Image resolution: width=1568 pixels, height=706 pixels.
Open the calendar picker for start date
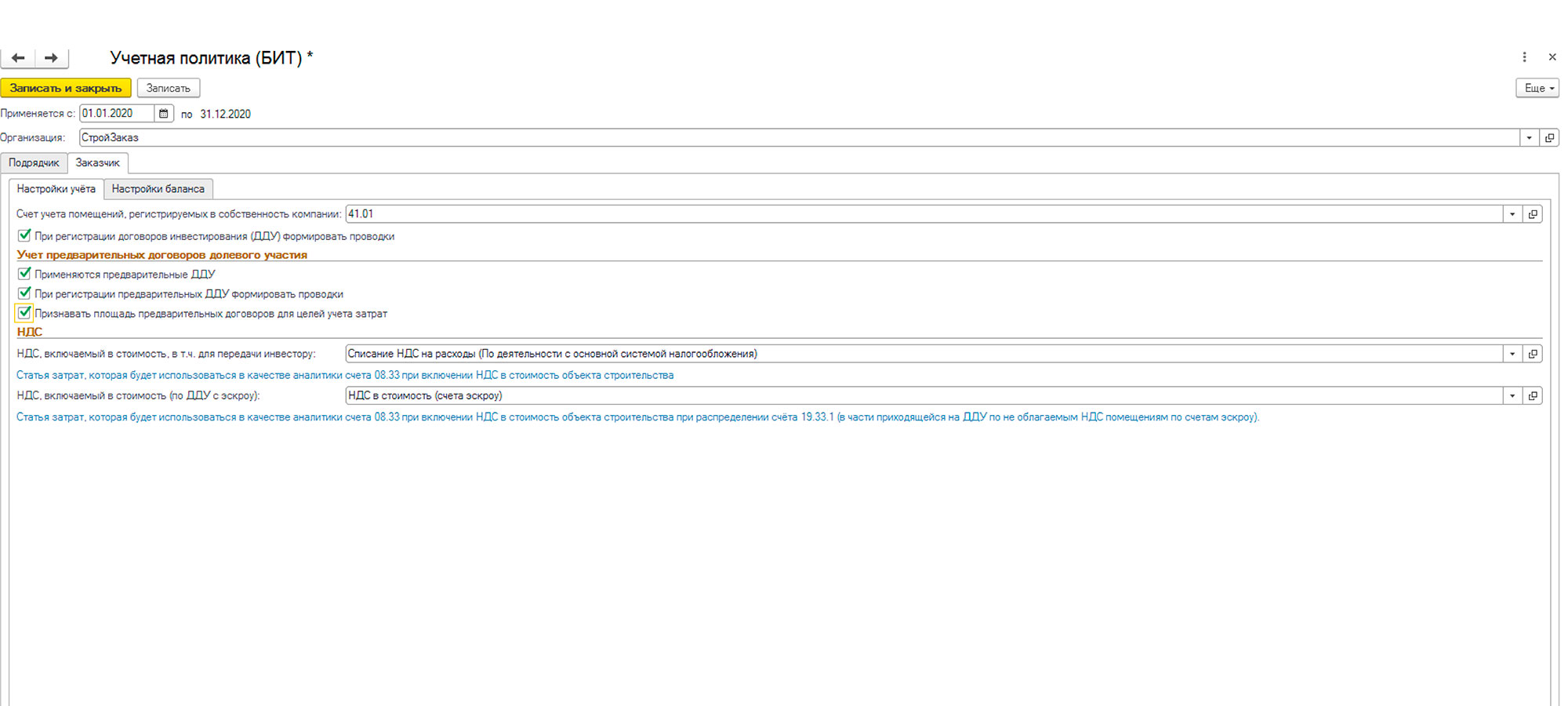click(163, 114)
